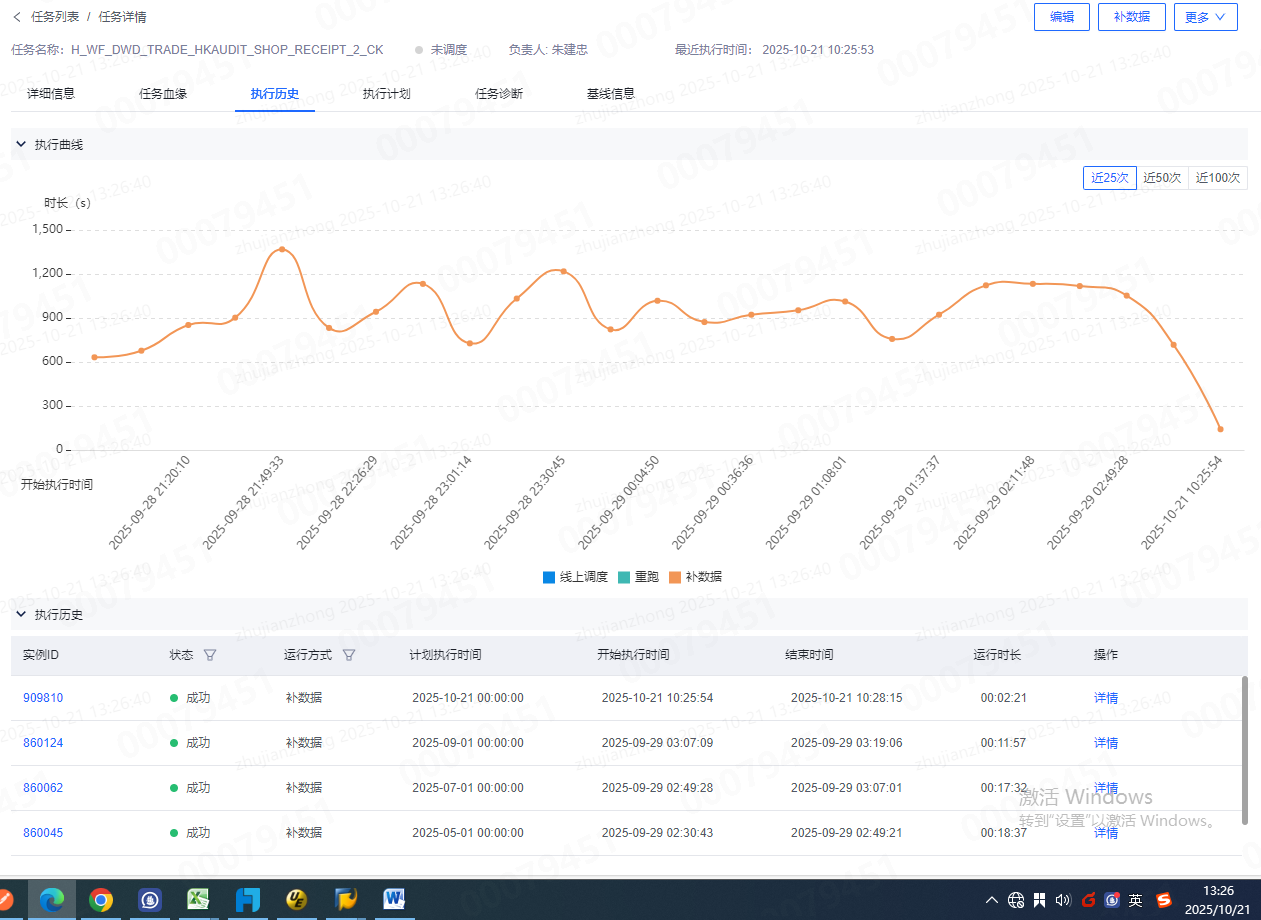This screenshot has width=1261, height=920.
Task: Collapse the 执行历史 table section
Action: tap(20, 614)
